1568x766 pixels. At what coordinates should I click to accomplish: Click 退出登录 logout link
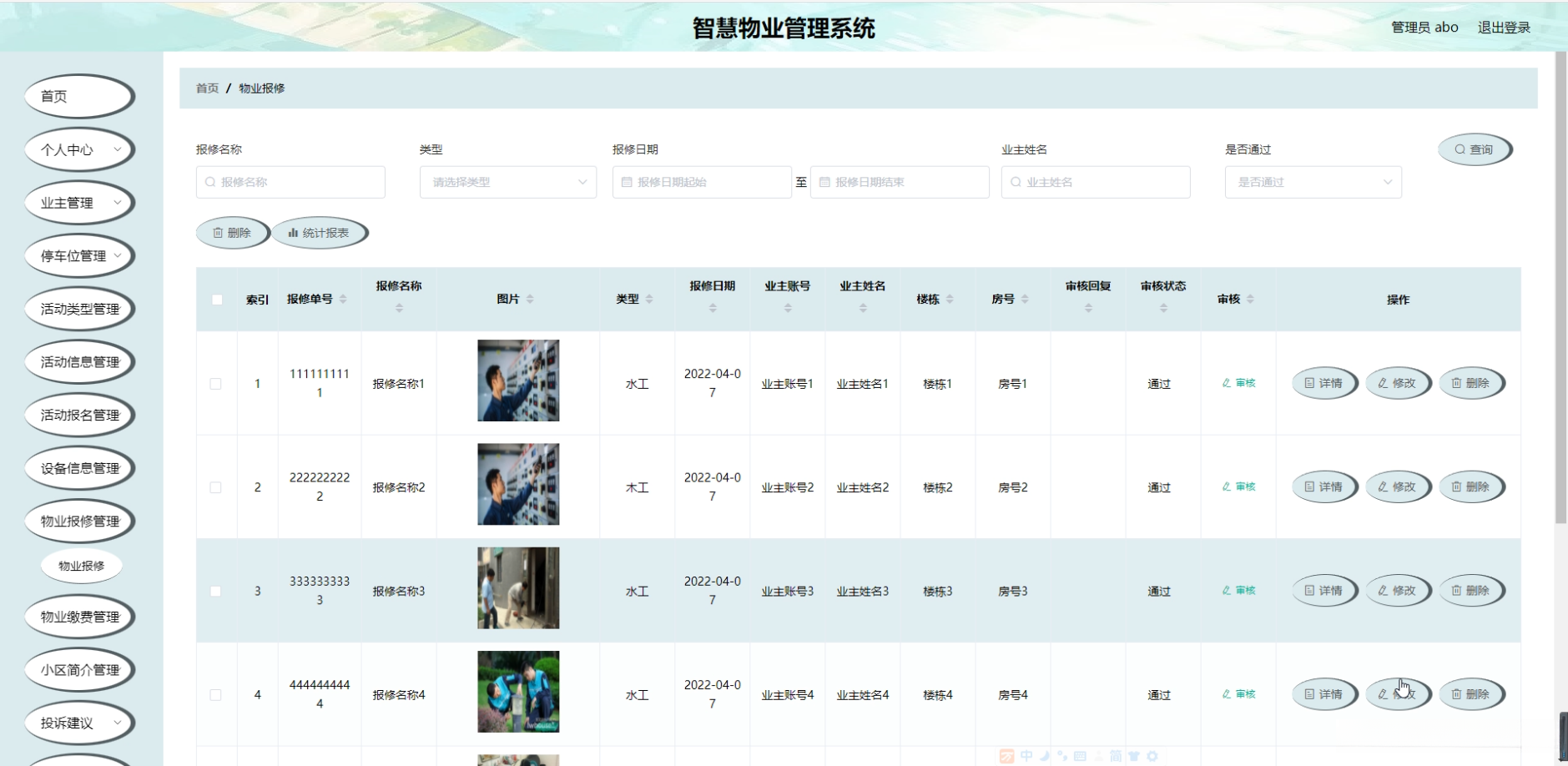(x=1504, y=28)
